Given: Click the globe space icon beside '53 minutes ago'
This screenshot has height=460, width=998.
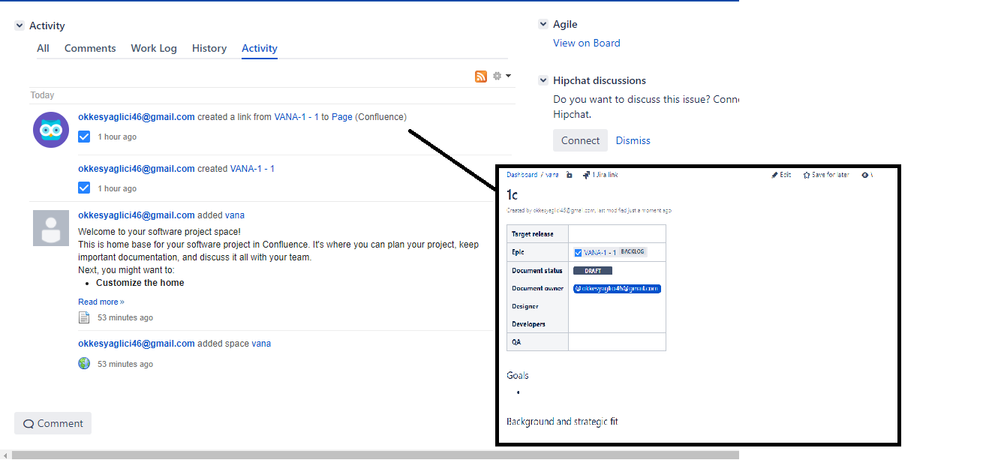Looking at the screenshot, I should pyautogui.click(x=84, y=363).
